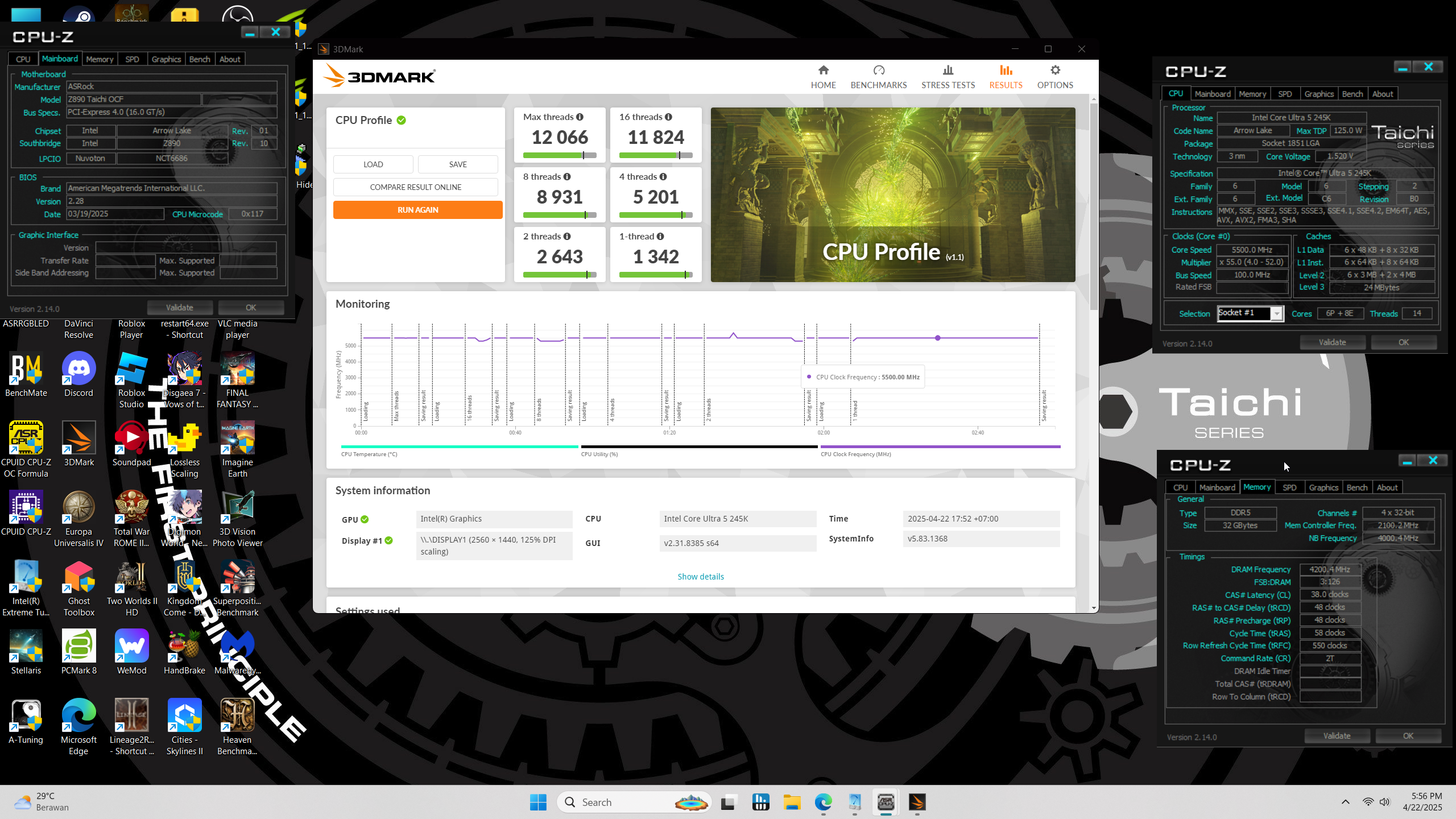Screen dimensions: 1456x819
Task: Click the SAVE button in CPU Profile
Action: click(458, 164)
